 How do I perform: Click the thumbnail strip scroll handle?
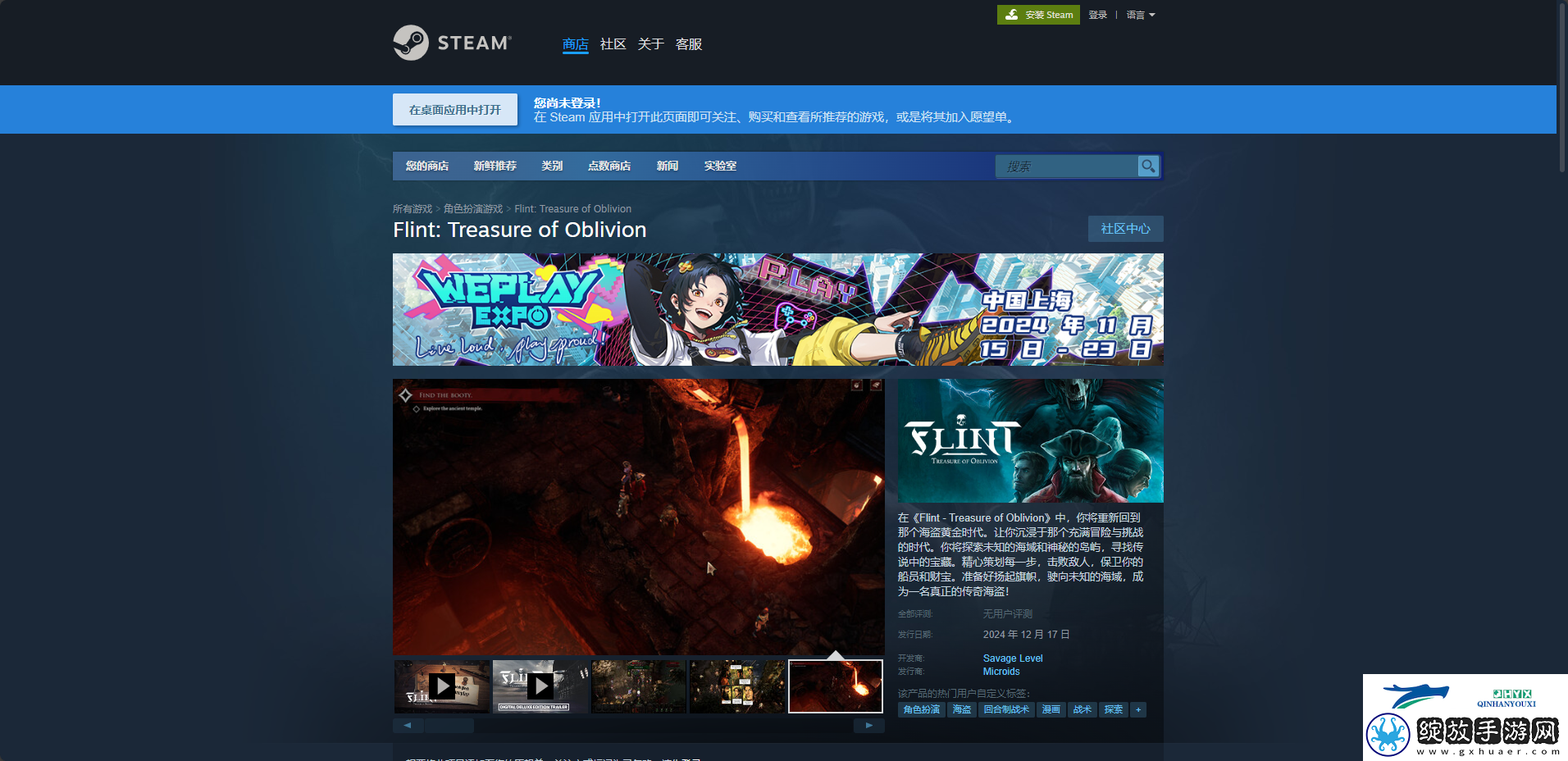point(449,726)
